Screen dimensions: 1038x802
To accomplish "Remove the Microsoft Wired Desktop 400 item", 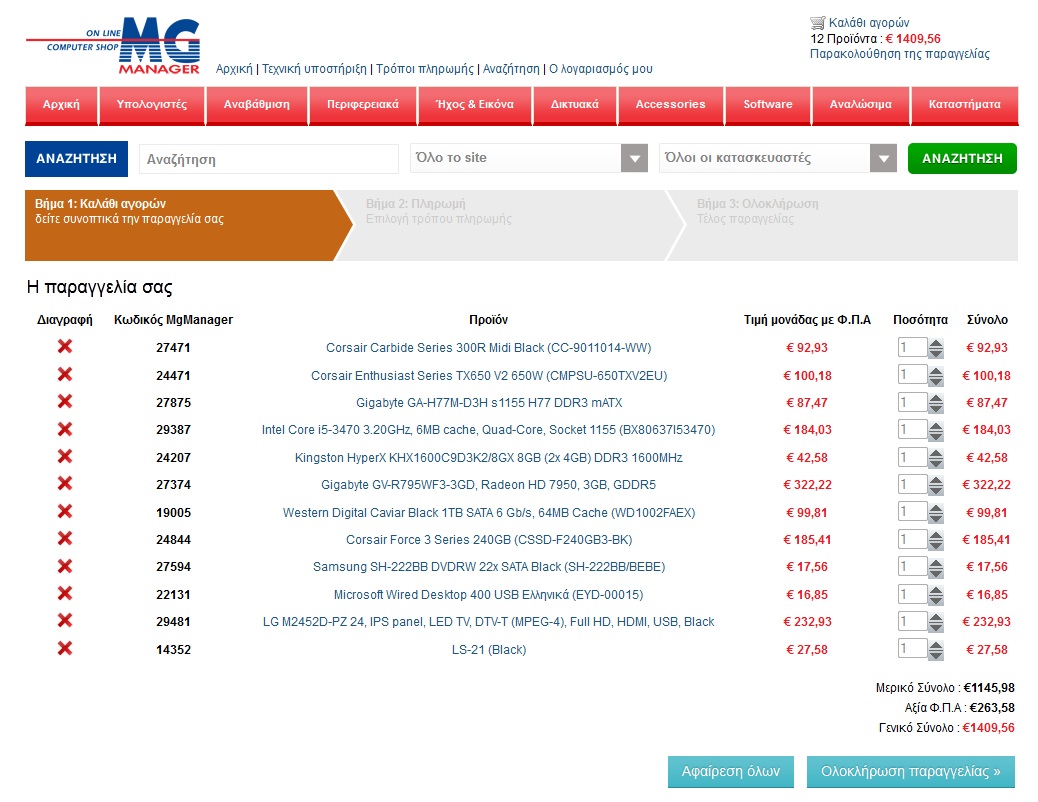I will [x=65, y=593].
